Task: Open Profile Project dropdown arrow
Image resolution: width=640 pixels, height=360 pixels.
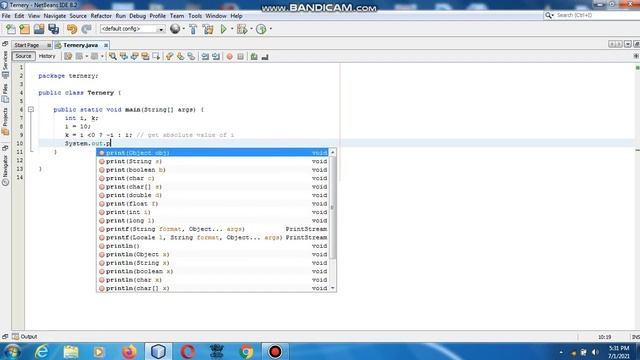Action: coord(270,29)
